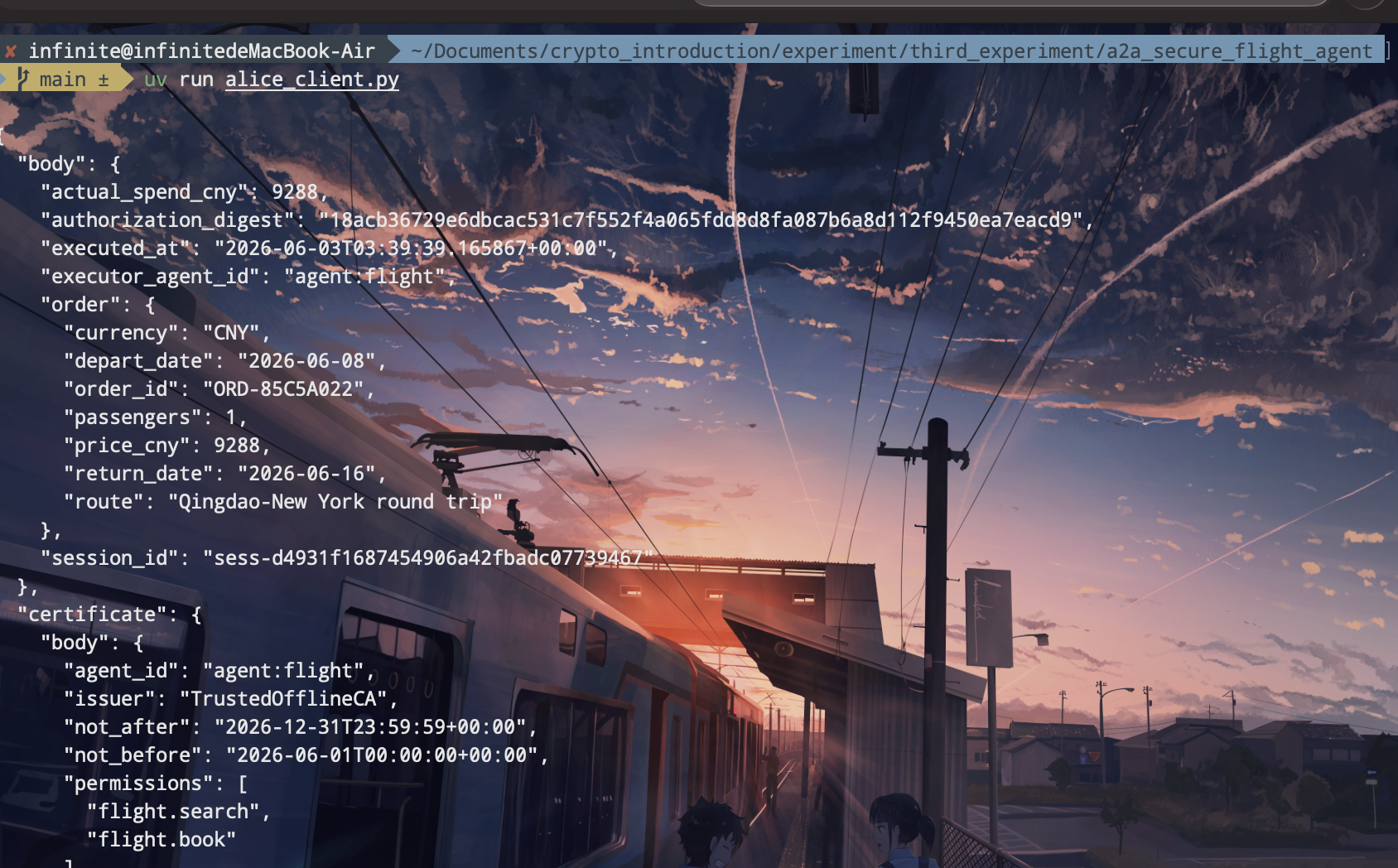Click the actual_spend_cny value 9288

(x=295, y=192)
